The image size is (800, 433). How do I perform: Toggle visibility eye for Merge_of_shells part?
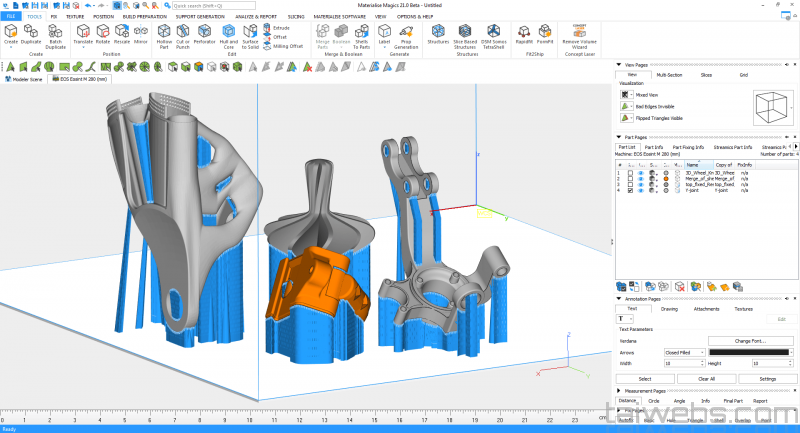click(641, 178)
